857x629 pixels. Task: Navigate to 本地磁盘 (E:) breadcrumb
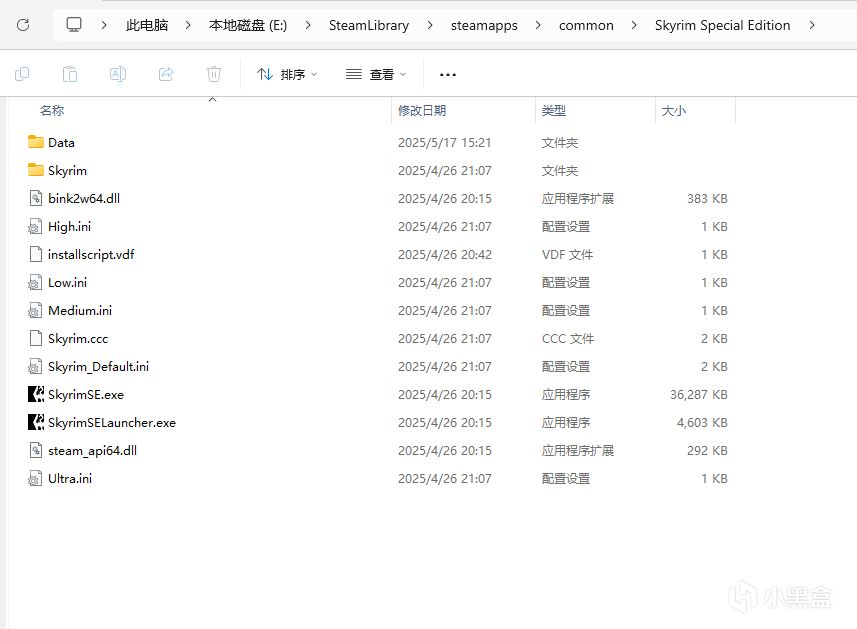tap(248, 25)
